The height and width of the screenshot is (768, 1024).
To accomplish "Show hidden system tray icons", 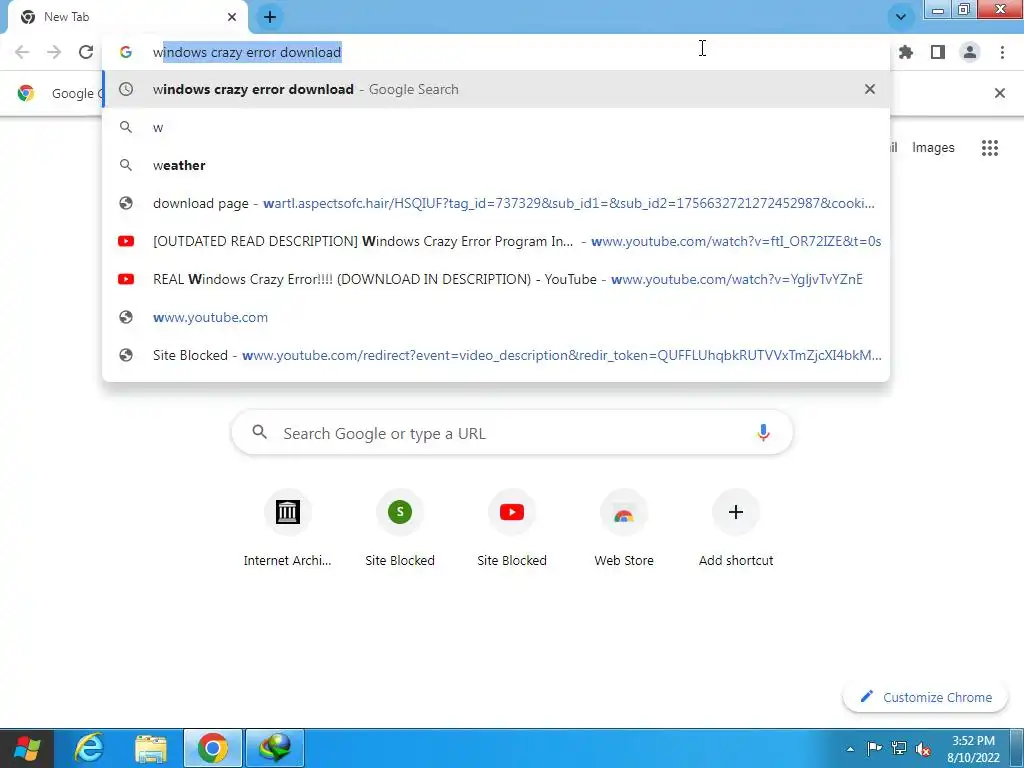I will pos(850,749).
